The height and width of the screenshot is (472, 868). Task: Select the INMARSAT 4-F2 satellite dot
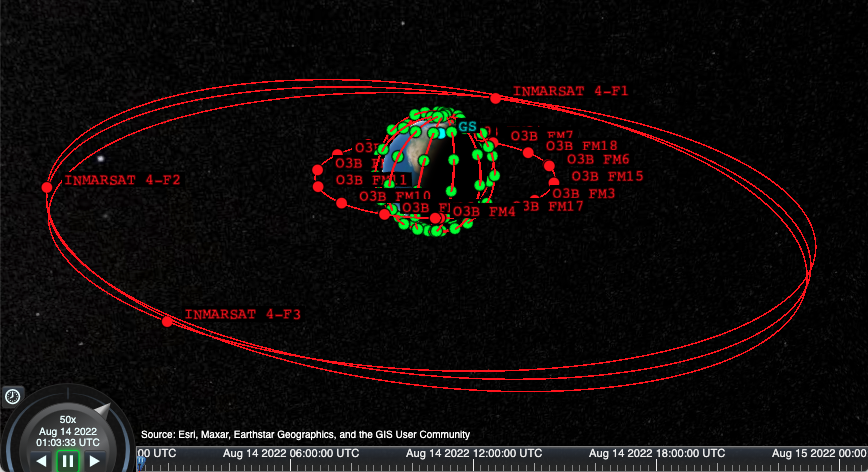(47, 188)
